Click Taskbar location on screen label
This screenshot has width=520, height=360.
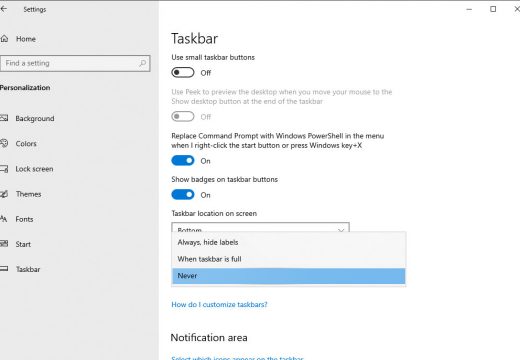[214, 213]
